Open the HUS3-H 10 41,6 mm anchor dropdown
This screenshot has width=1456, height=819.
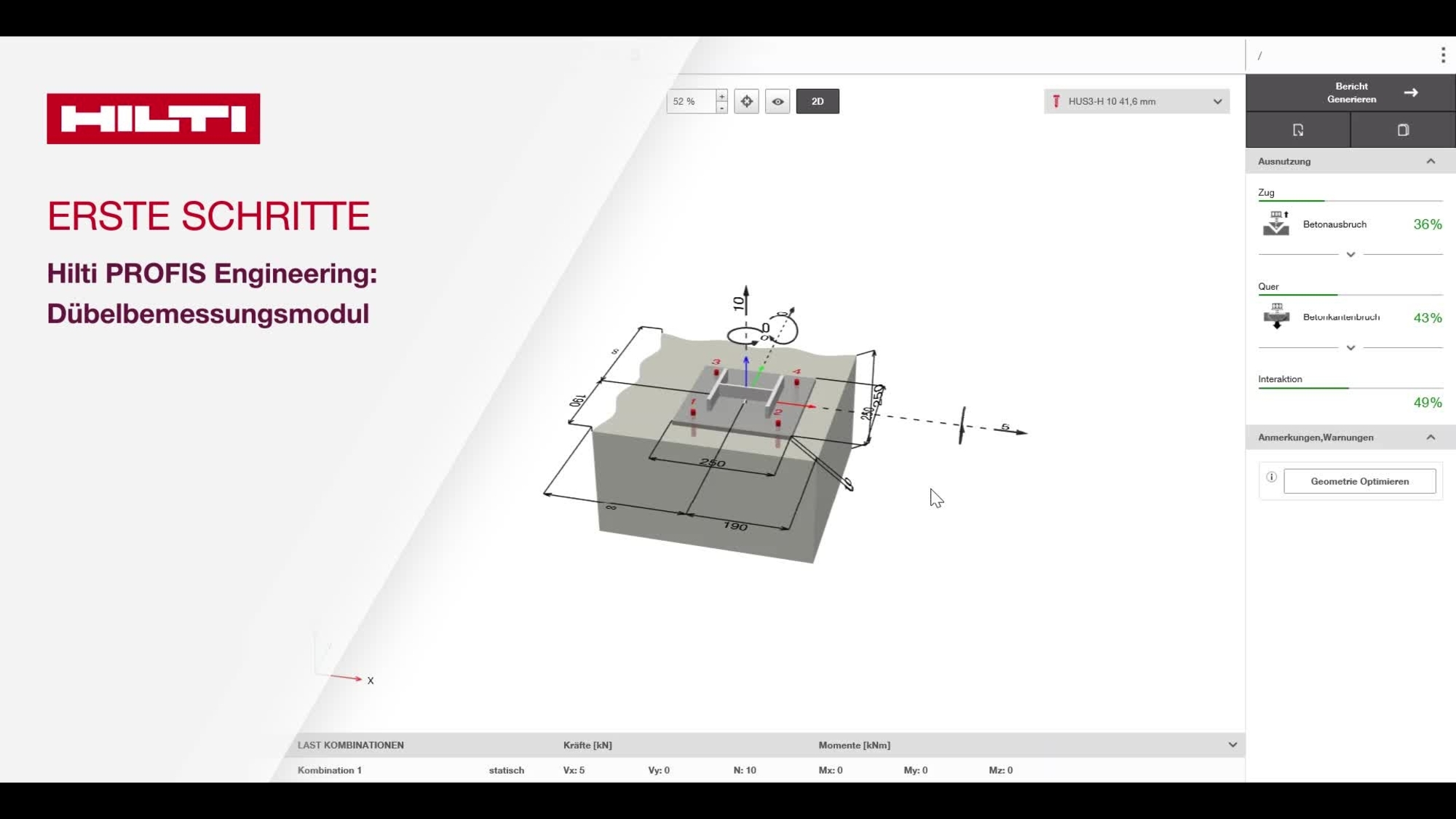coord(1216,101)
